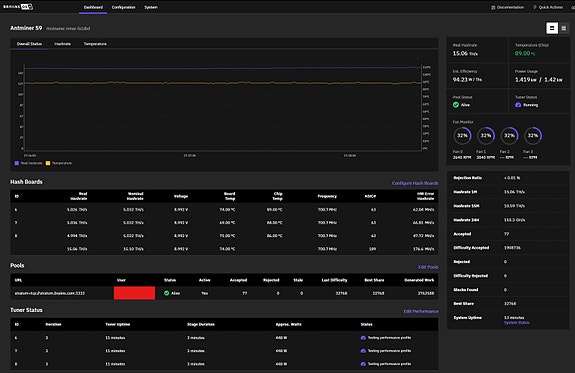Image resolution: width=575 pixels, height=373 pixels.
Task: Click the Braiins OS logo
Action: [18, 7]
